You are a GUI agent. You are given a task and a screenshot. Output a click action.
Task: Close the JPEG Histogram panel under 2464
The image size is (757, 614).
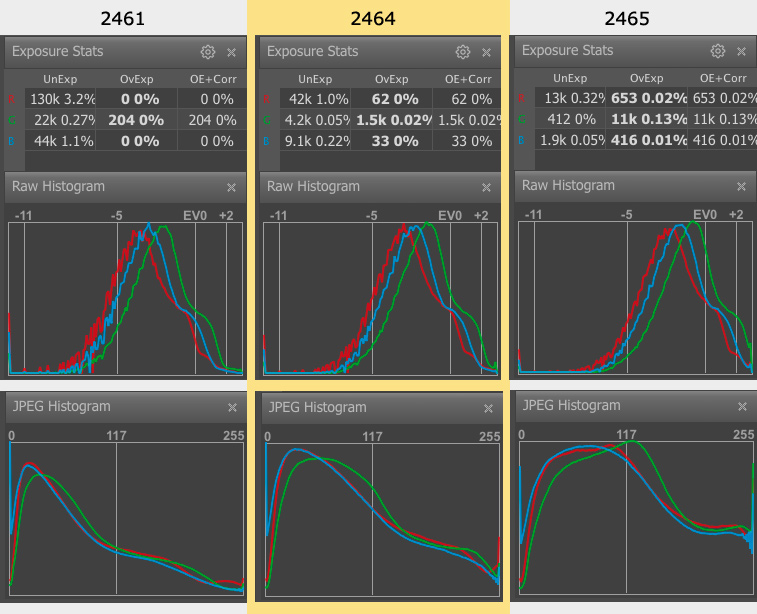point(487,408)
